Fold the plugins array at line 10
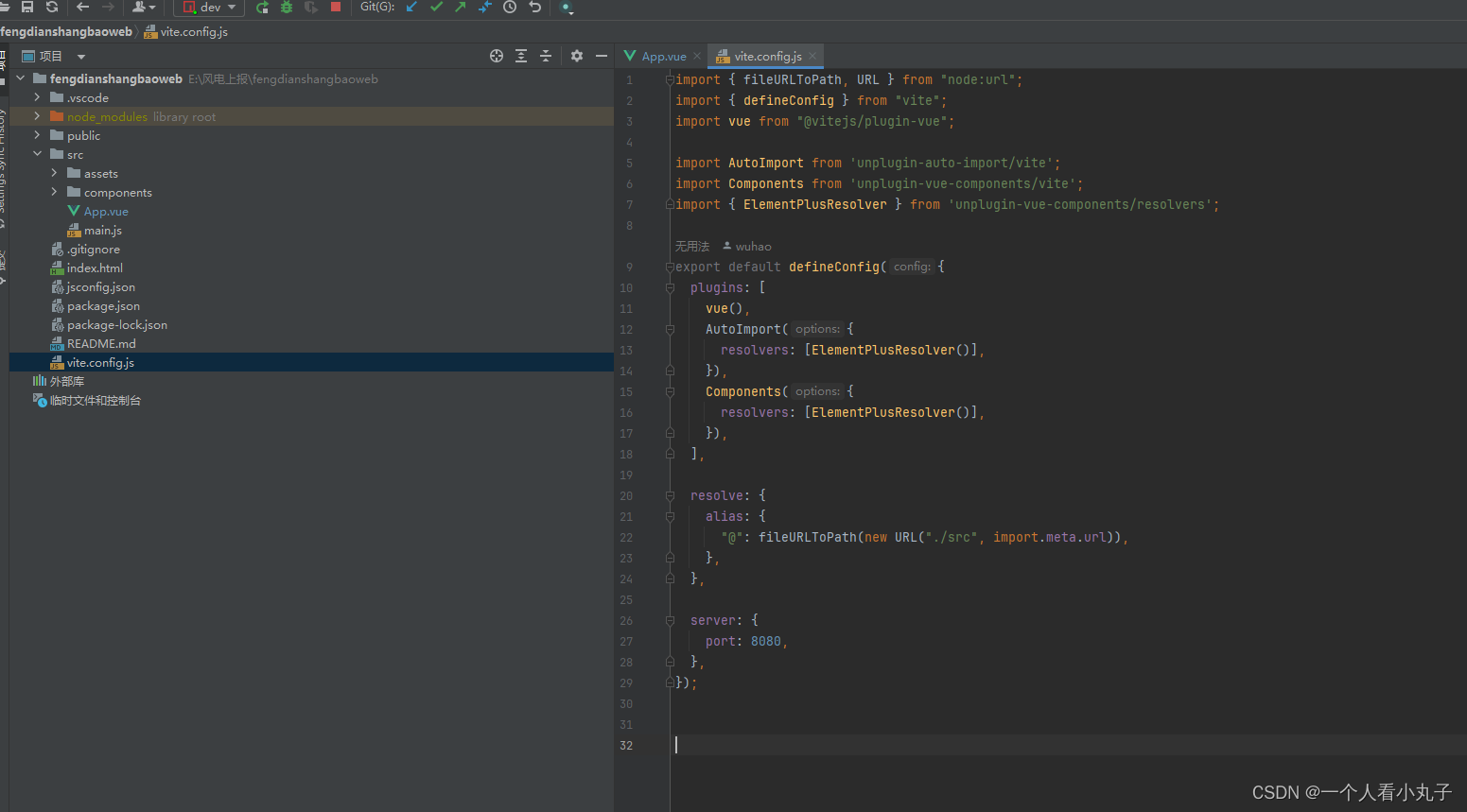This screenshot has width=1467, height=812. click(670, 287)
